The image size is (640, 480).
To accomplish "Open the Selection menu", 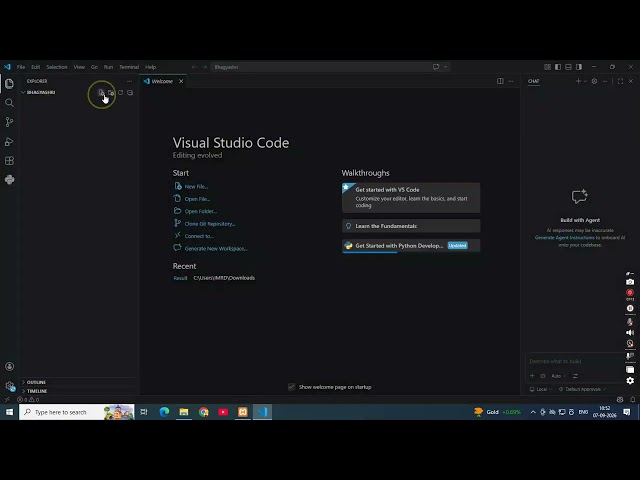I will pos(57,67).
